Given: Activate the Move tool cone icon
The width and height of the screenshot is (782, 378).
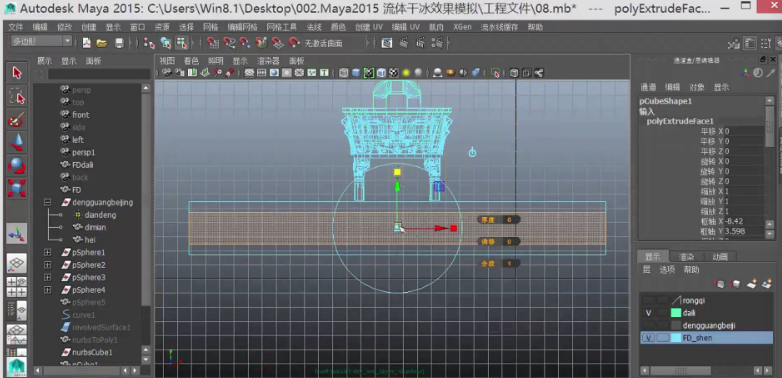Looking at the screenshot, I should tap(17, 143).
